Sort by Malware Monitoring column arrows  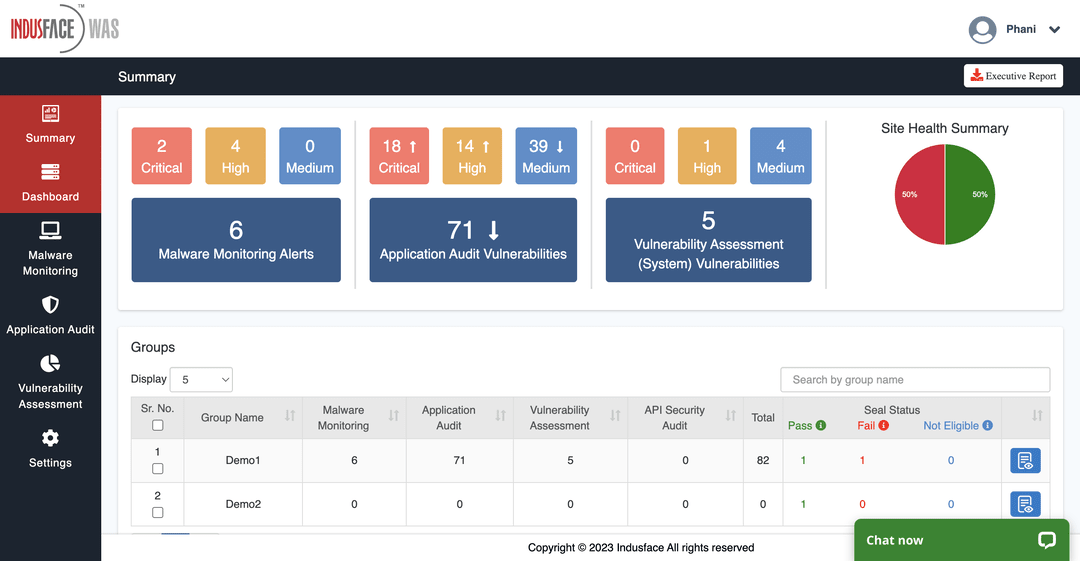click(x=393, y=416)
